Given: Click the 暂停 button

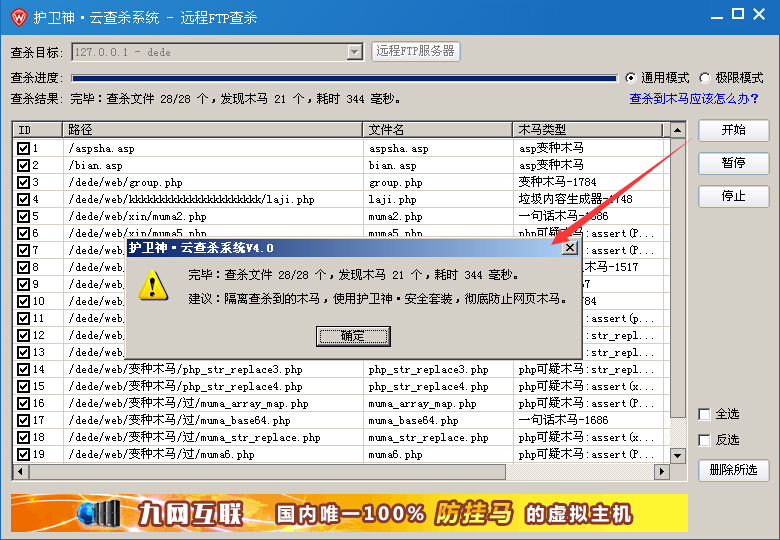Looking at the screenshot, I should tap(734, 163).
